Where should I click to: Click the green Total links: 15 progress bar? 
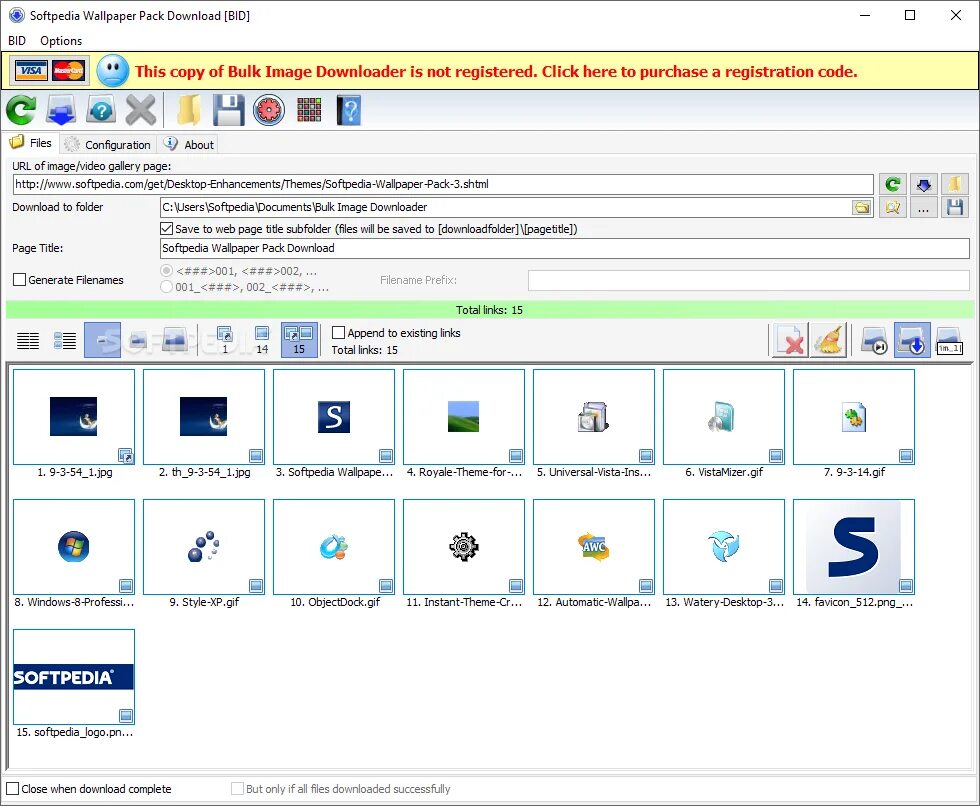coord(490,310)
